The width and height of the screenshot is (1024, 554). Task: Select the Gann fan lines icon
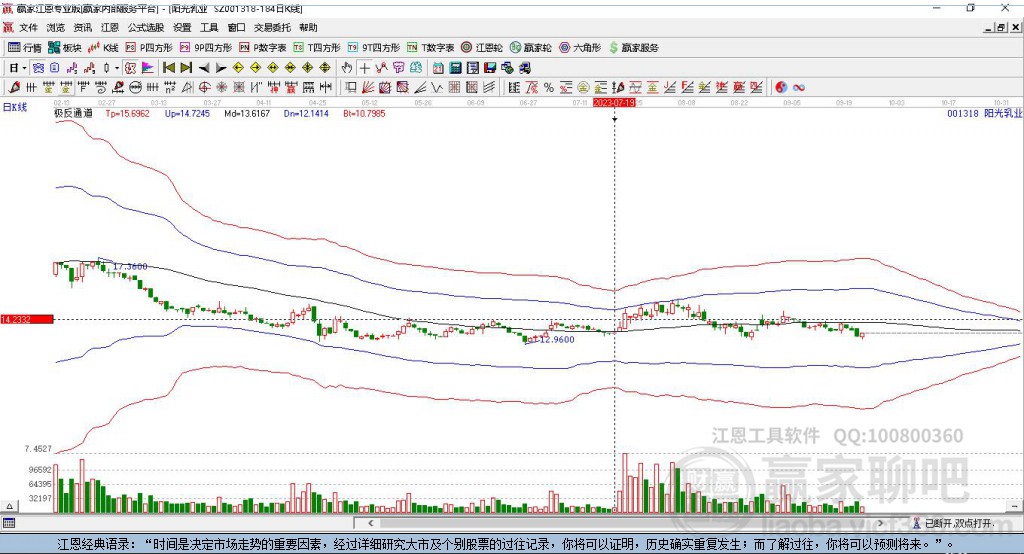[x=369, y=87]
